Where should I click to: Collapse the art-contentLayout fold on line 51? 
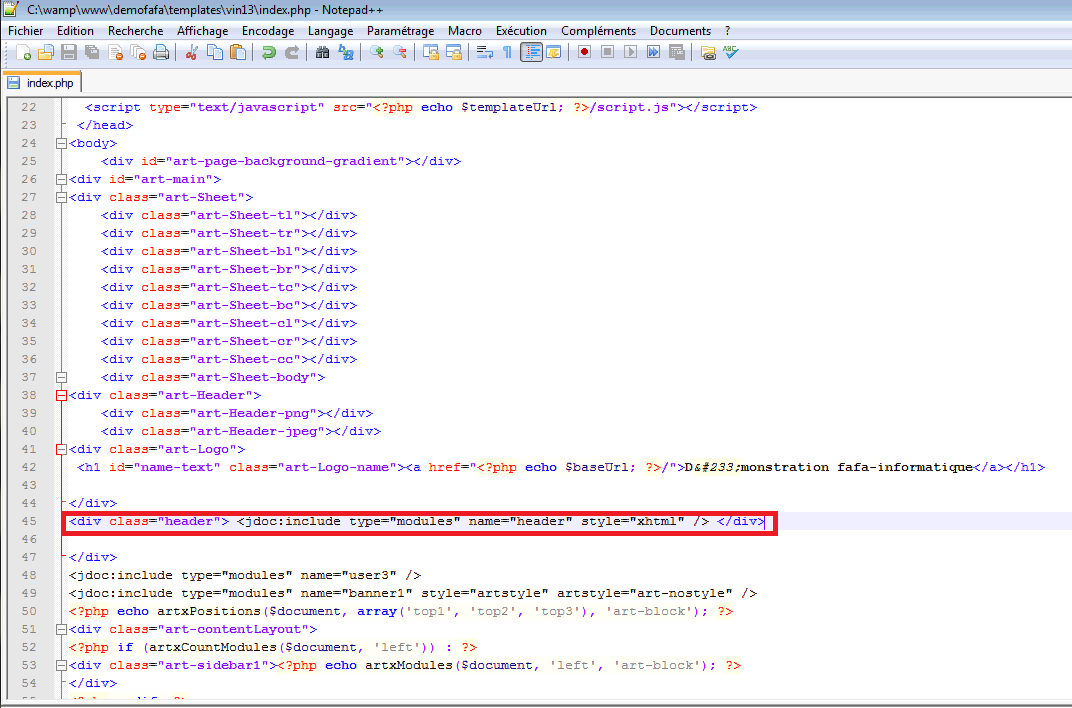pyautogui.click(x=62, y=629)
